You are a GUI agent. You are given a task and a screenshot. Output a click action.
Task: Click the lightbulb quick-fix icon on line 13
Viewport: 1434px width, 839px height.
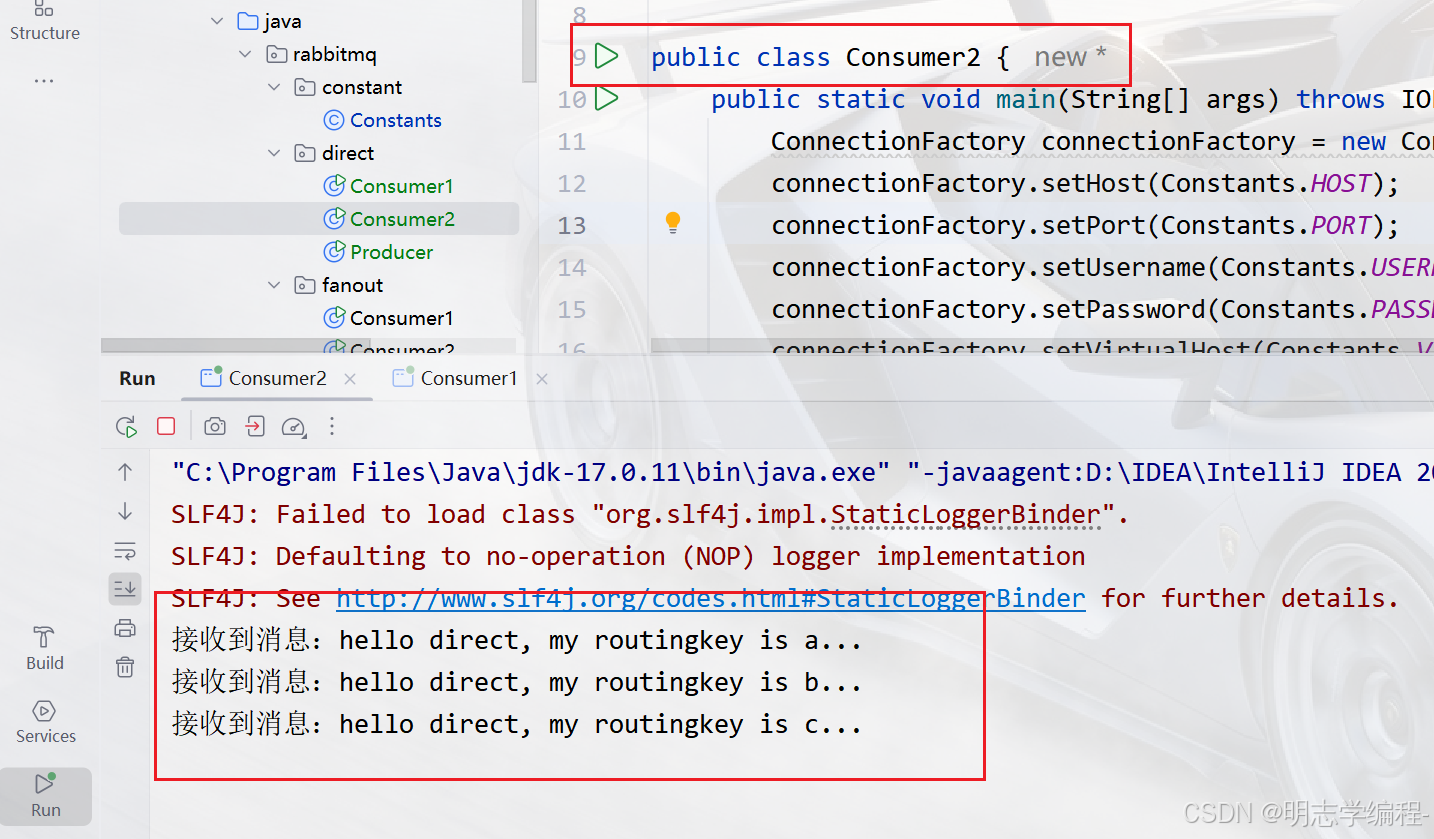pyautogui.click(x=673, y=222)
